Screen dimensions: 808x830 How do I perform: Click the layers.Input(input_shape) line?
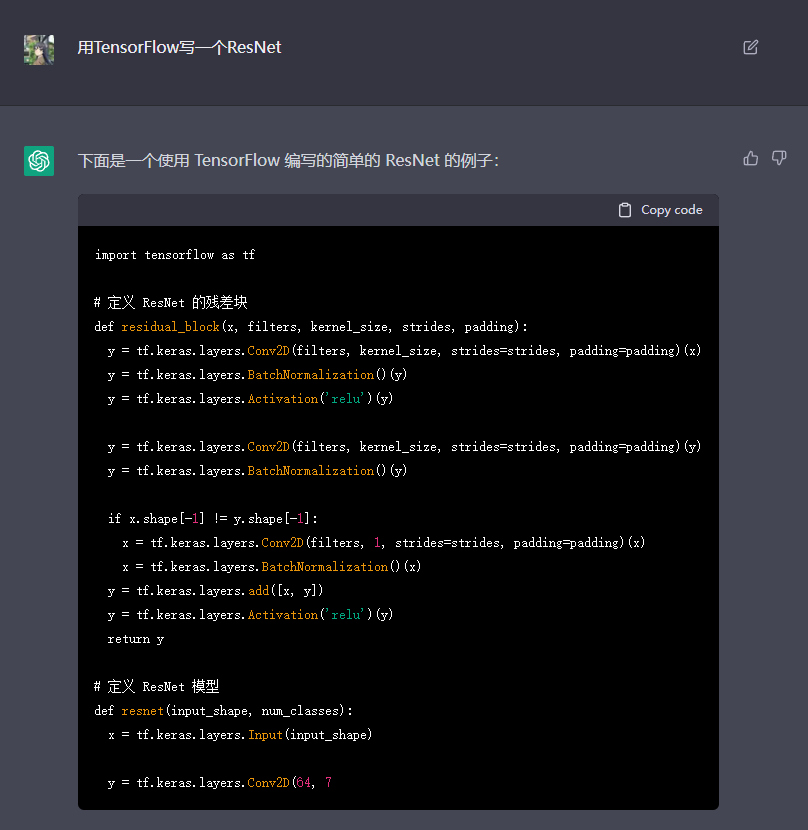[240, 735]
